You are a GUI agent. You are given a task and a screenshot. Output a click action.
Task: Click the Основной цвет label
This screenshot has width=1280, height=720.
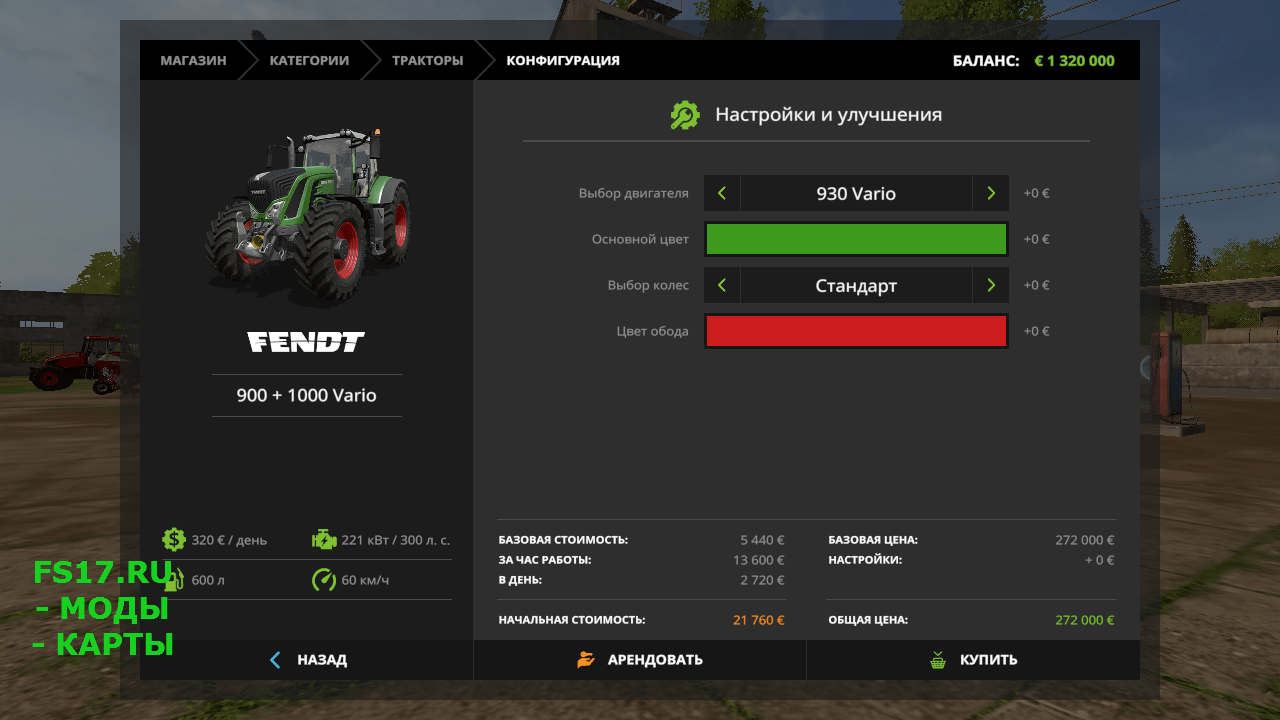[x=640, y=239]
